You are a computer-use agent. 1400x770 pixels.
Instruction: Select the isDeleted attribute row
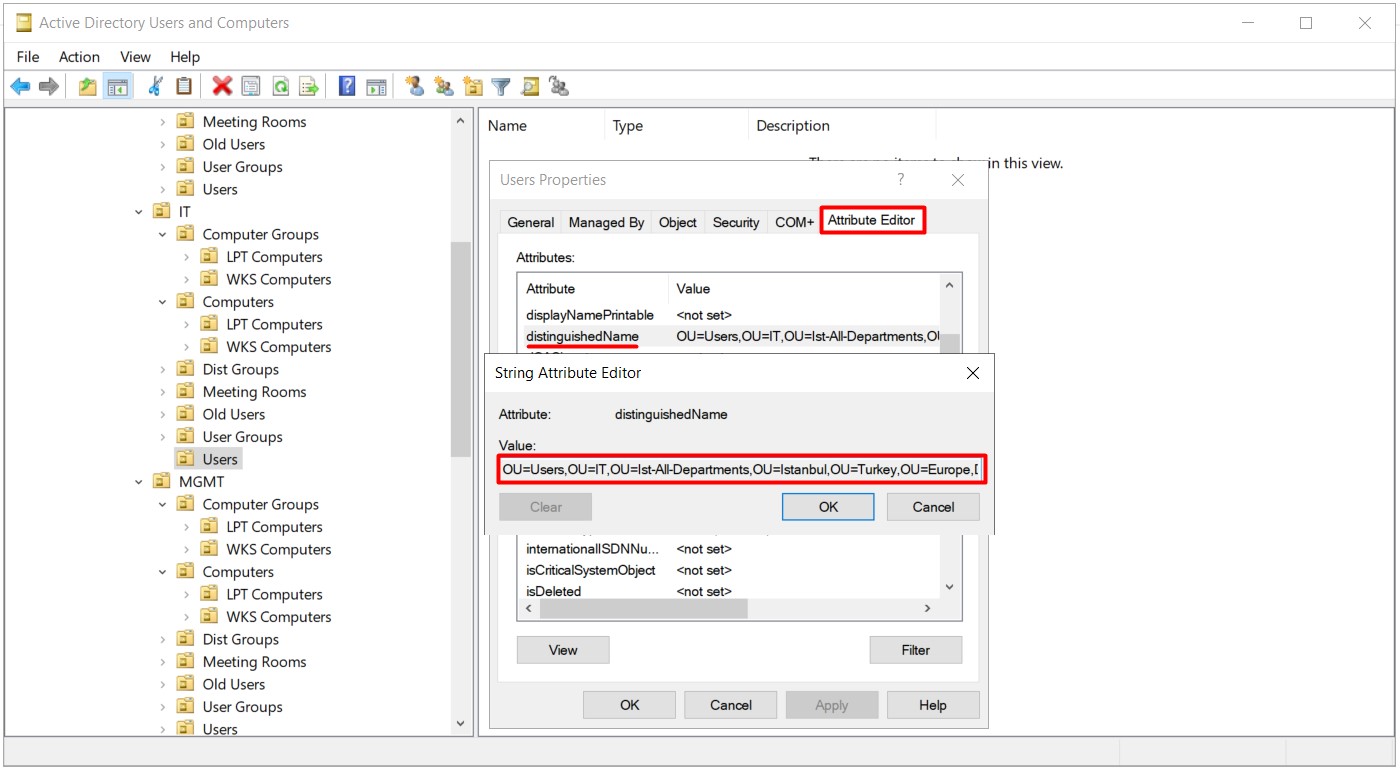pyautogui.click(x=730, y=591)
